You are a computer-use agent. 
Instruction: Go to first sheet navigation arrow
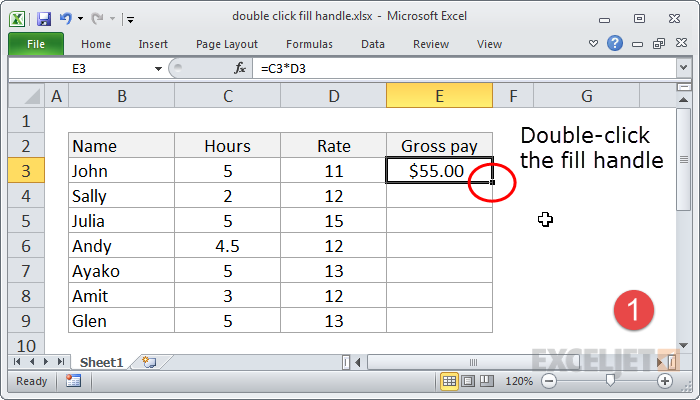point(17,362)
